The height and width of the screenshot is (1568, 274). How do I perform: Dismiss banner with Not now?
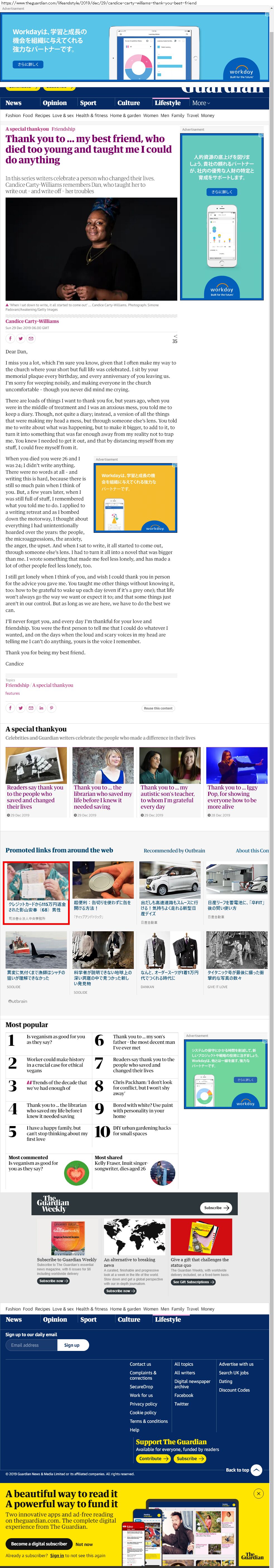point(84,1544)
